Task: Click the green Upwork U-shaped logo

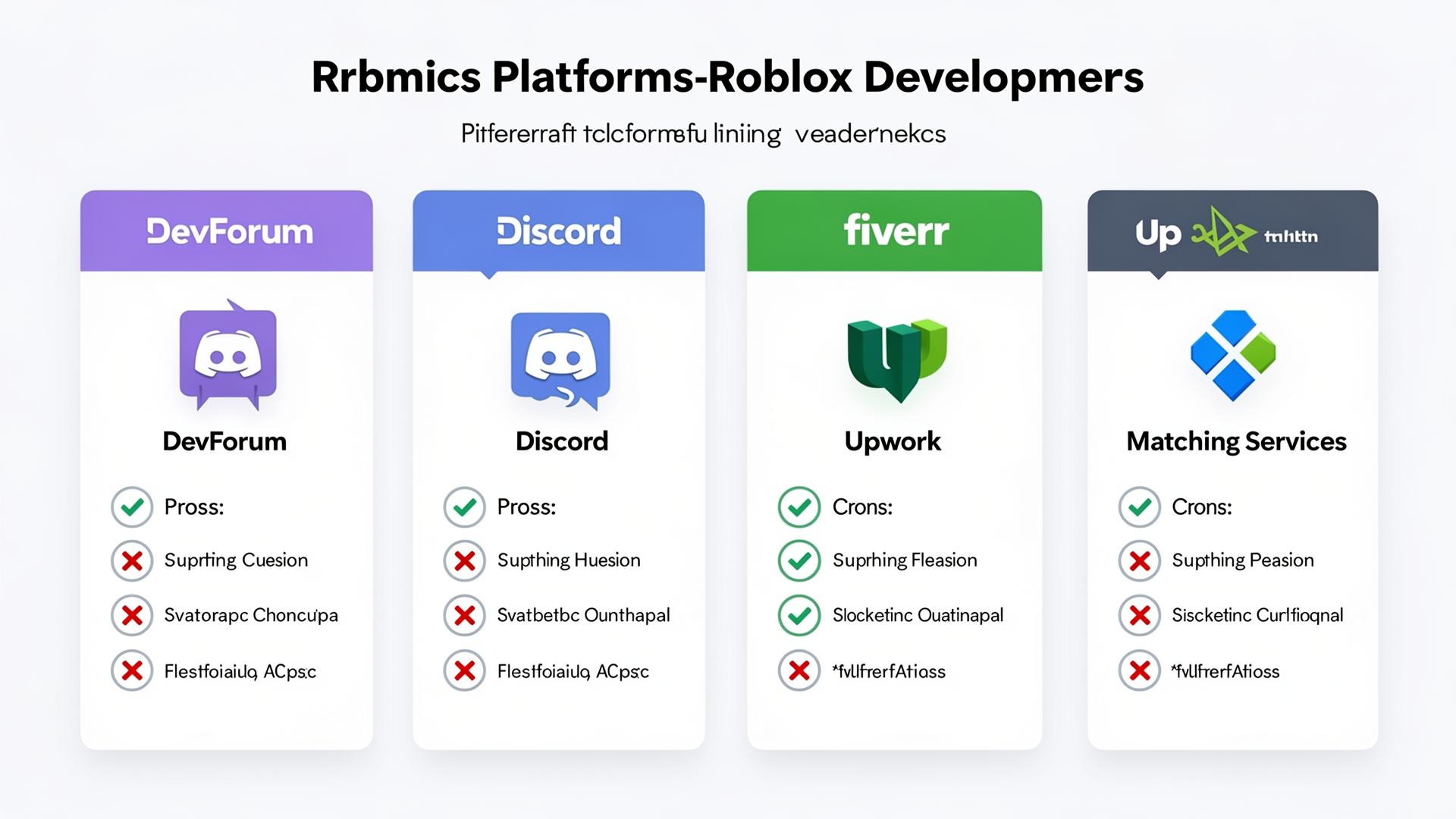Action: point(897,360)
